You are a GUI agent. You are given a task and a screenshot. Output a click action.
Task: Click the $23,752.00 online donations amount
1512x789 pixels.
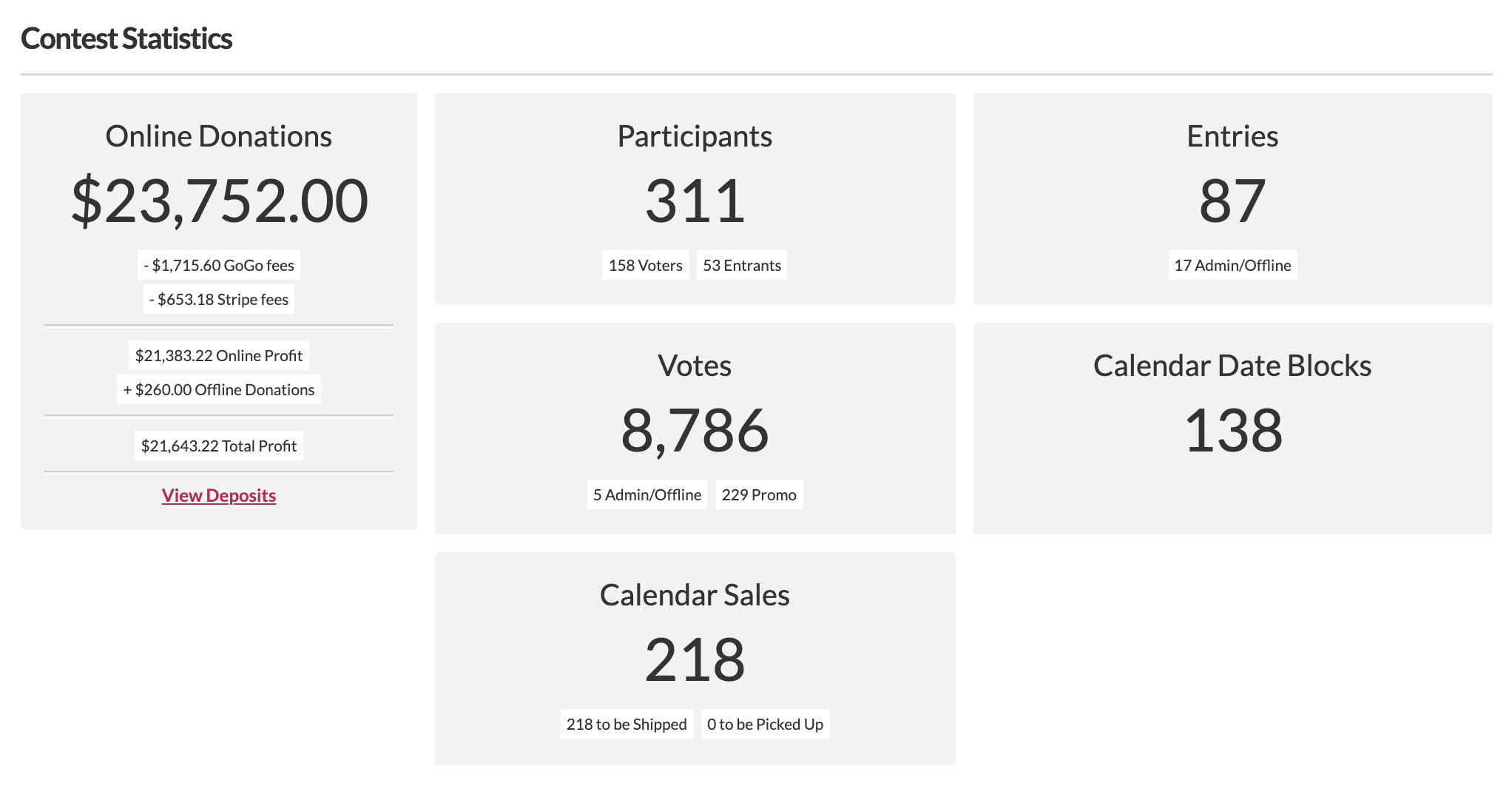(x=219, y=201)
